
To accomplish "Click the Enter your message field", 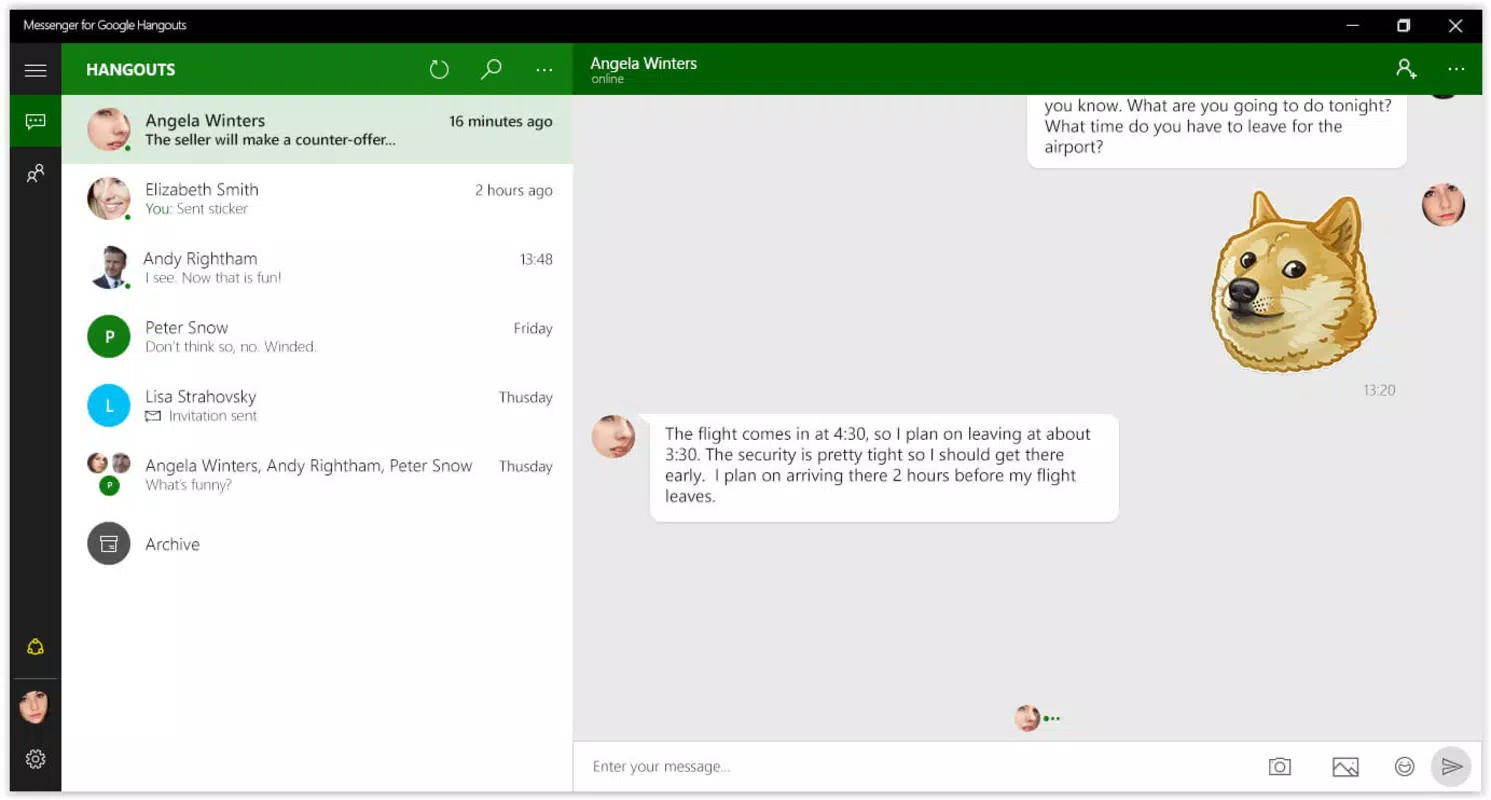I will pos(915,767).
